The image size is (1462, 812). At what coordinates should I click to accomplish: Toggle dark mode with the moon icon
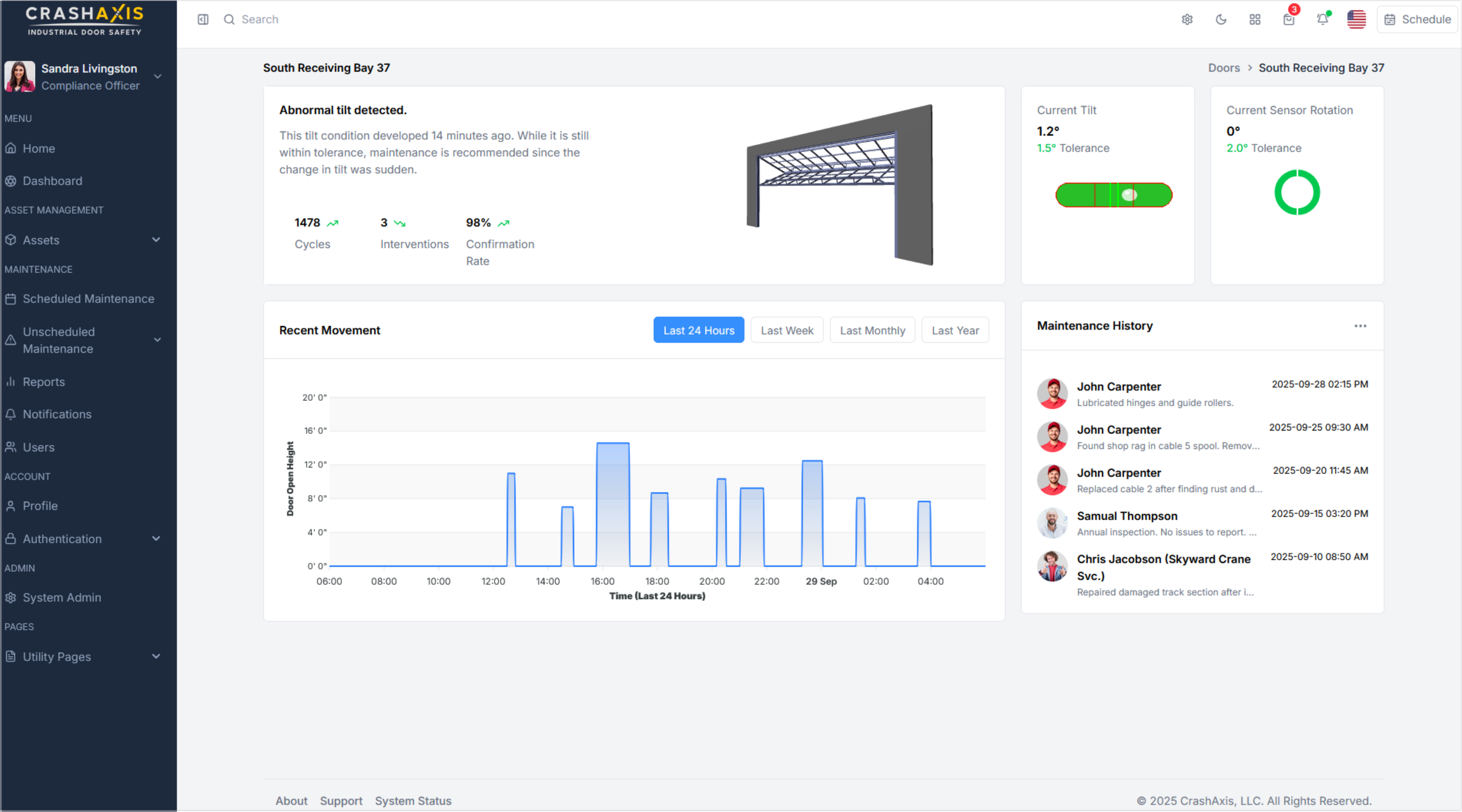(x=1221, y=19)
